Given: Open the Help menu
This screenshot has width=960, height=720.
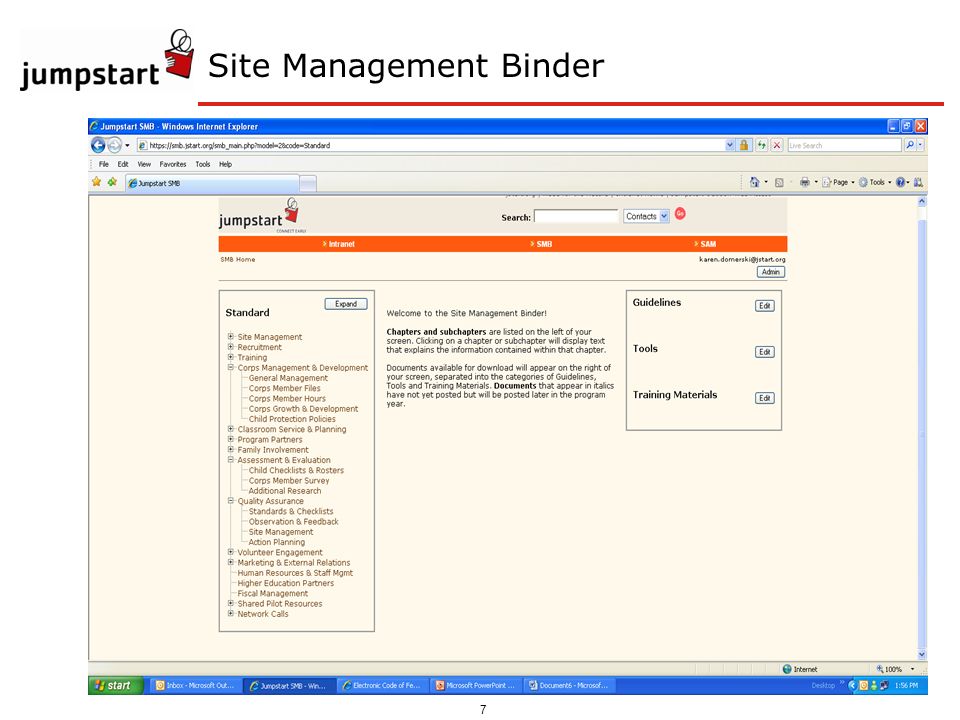Looking at the screenshot, I should point(225,164).
